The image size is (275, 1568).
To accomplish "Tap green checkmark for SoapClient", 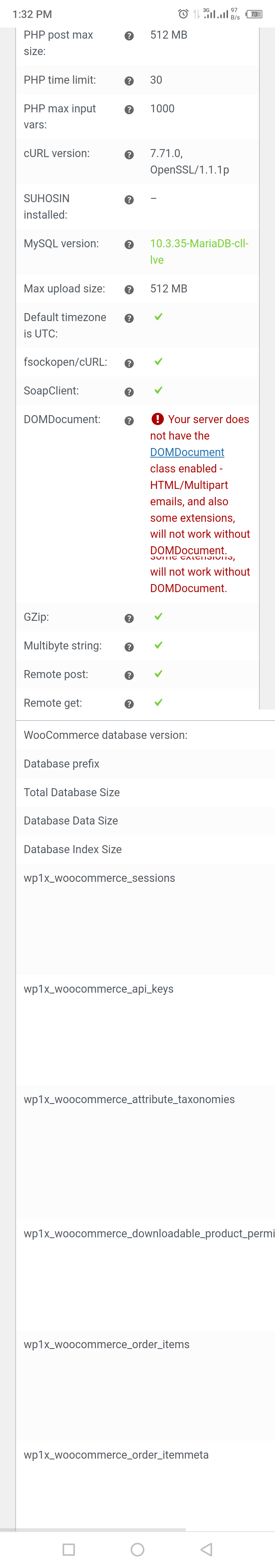I will (158, 390).
